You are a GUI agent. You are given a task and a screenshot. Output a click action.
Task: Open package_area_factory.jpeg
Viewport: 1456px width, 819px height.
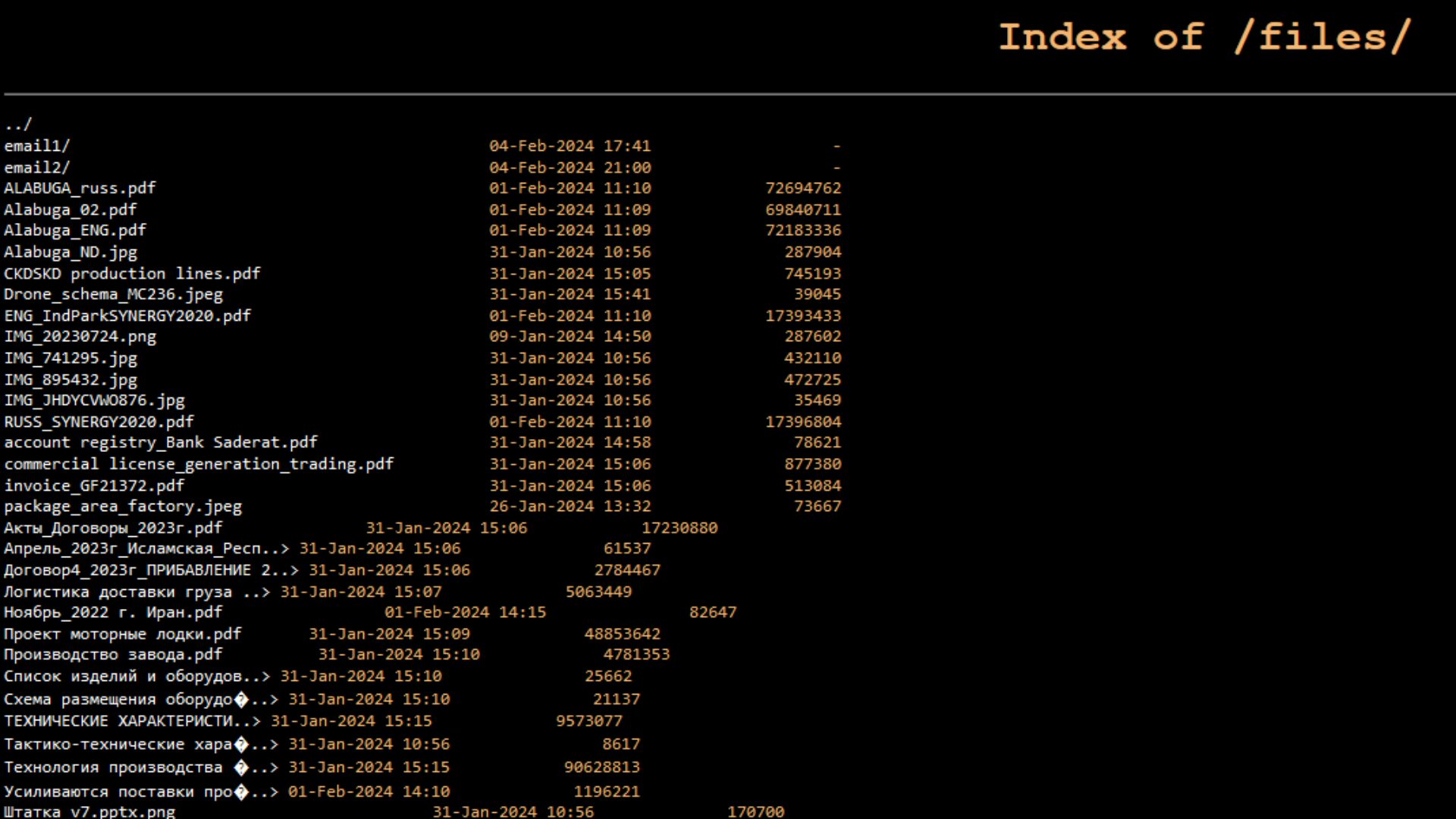pyautogui.click(x=123, y=506)
